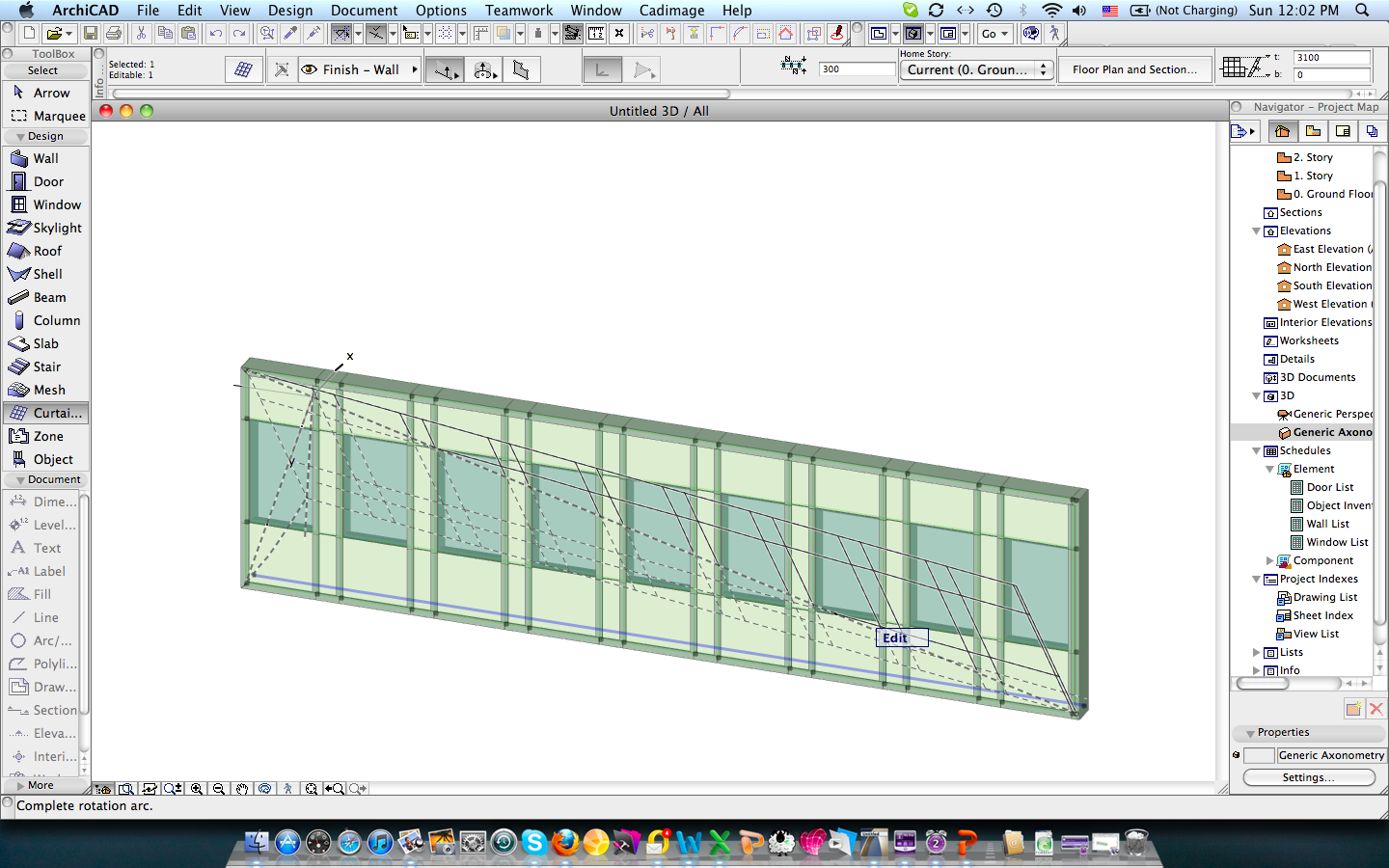Pick the Roof tool
The height and width of the screenshot is (868, 1389).
click(x=45, y=251)
